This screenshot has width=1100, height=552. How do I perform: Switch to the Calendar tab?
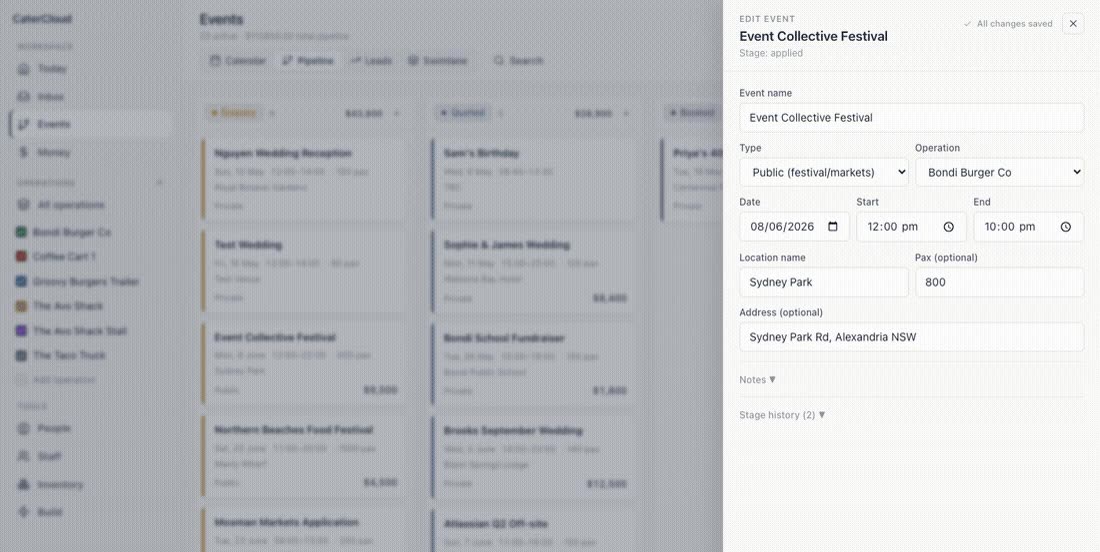pyautogui.click(x=238, y=61)
